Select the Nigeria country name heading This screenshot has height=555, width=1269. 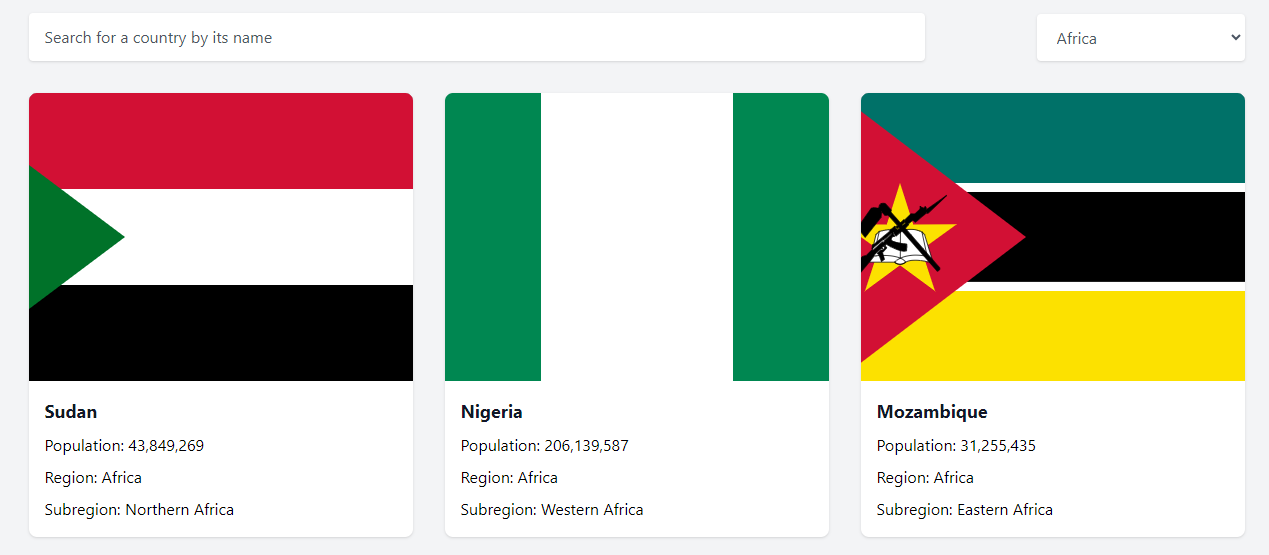tap(492, 412)
